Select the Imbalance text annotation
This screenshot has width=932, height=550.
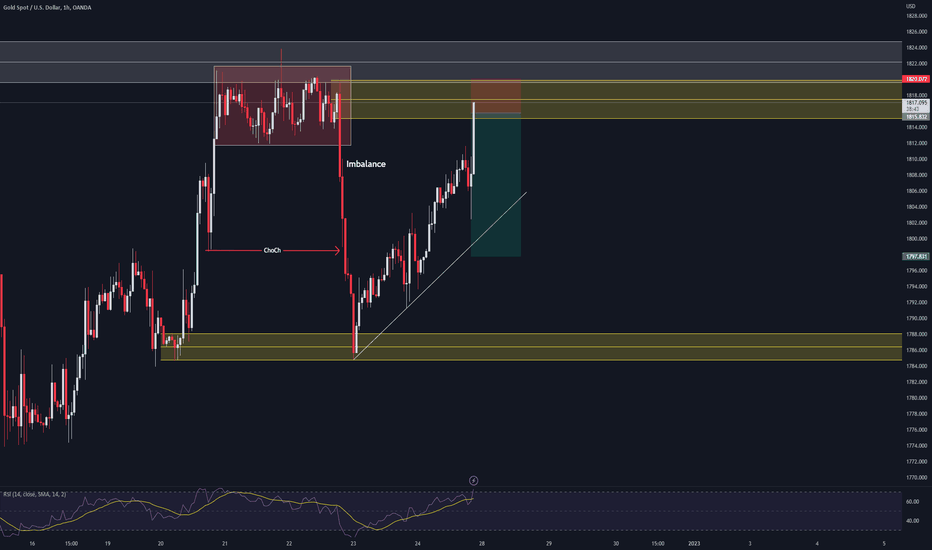pos(366,164)
